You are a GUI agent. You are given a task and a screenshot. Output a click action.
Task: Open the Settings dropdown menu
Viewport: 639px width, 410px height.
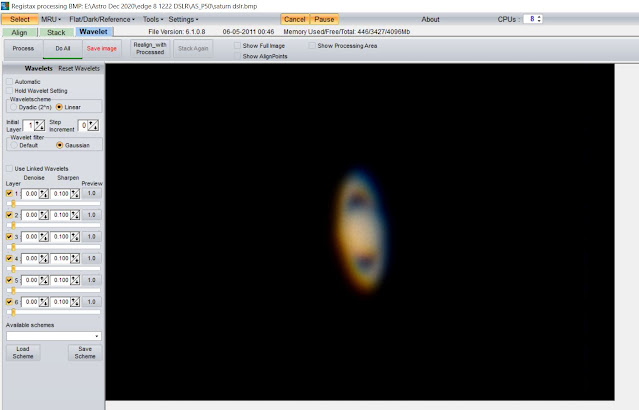[183, 19]
